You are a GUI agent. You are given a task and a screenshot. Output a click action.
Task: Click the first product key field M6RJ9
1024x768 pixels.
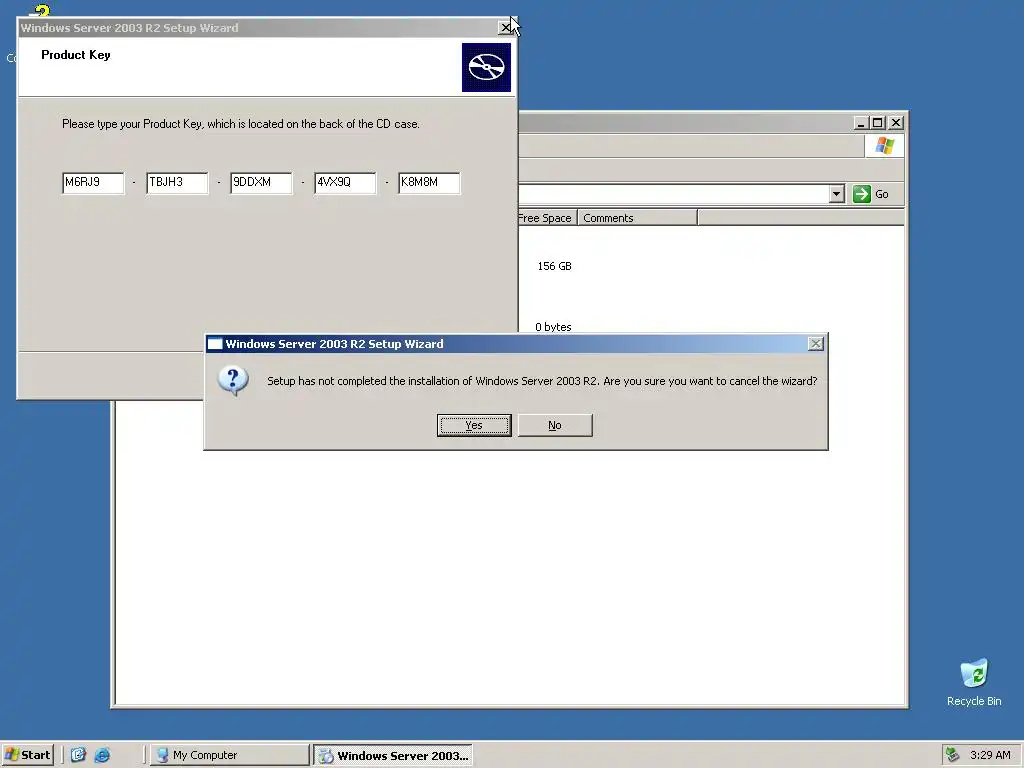pos(93,183)
